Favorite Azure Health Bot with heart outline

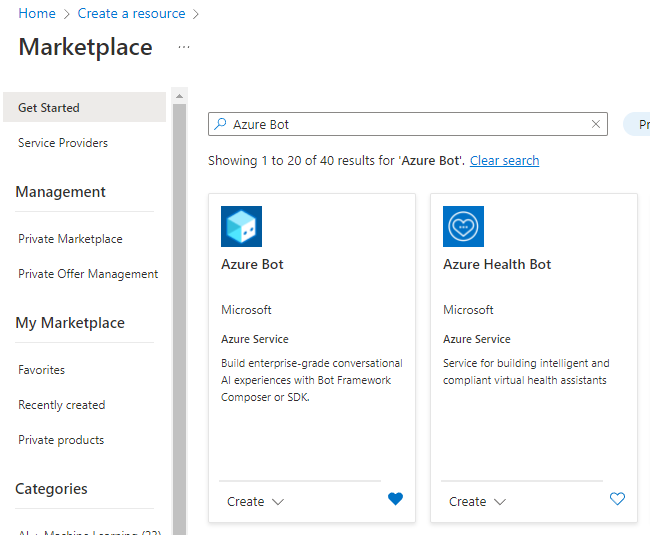(x=617, y=499)
